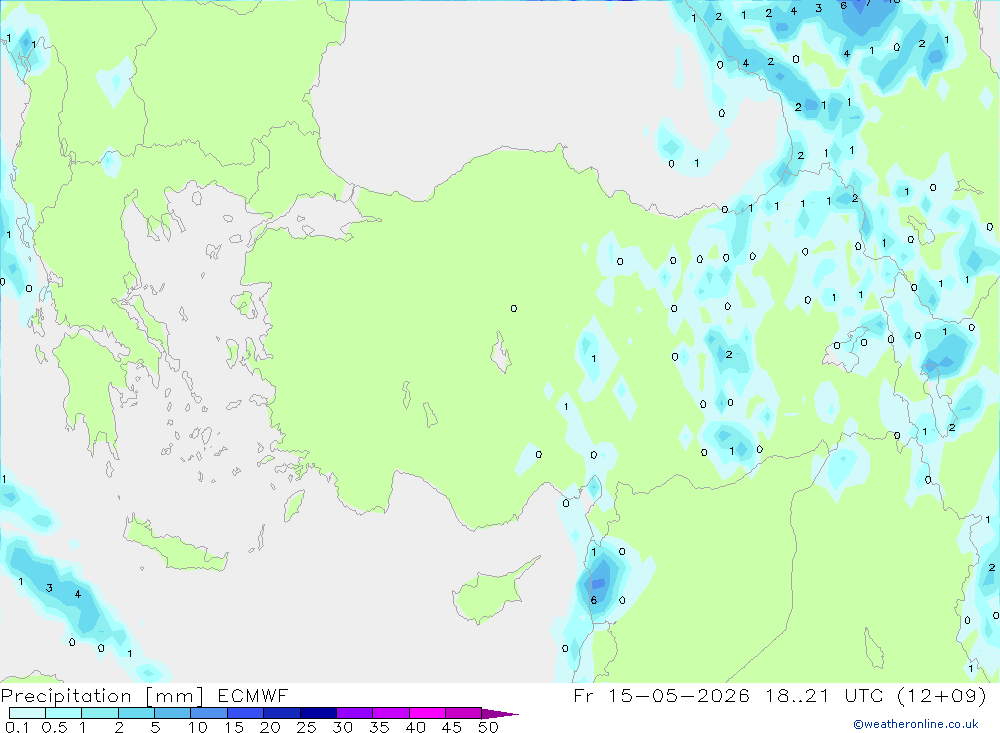This screenshot has height=733, width=1000.
Task: Click the 45–50 mm legend color swatch
Action: point(464,713)
